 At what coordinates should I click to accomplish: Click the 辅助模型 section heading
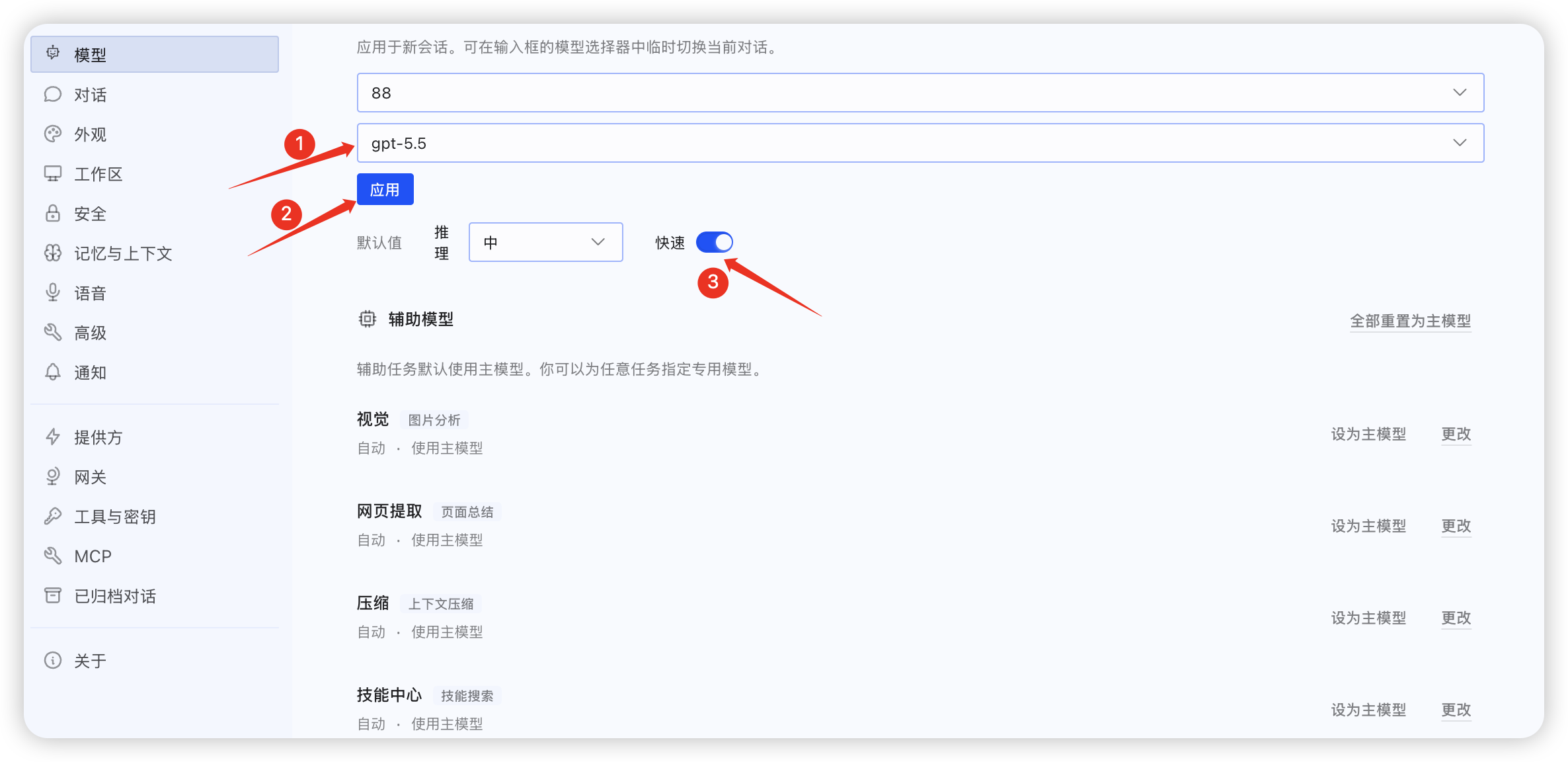[421, 319]
